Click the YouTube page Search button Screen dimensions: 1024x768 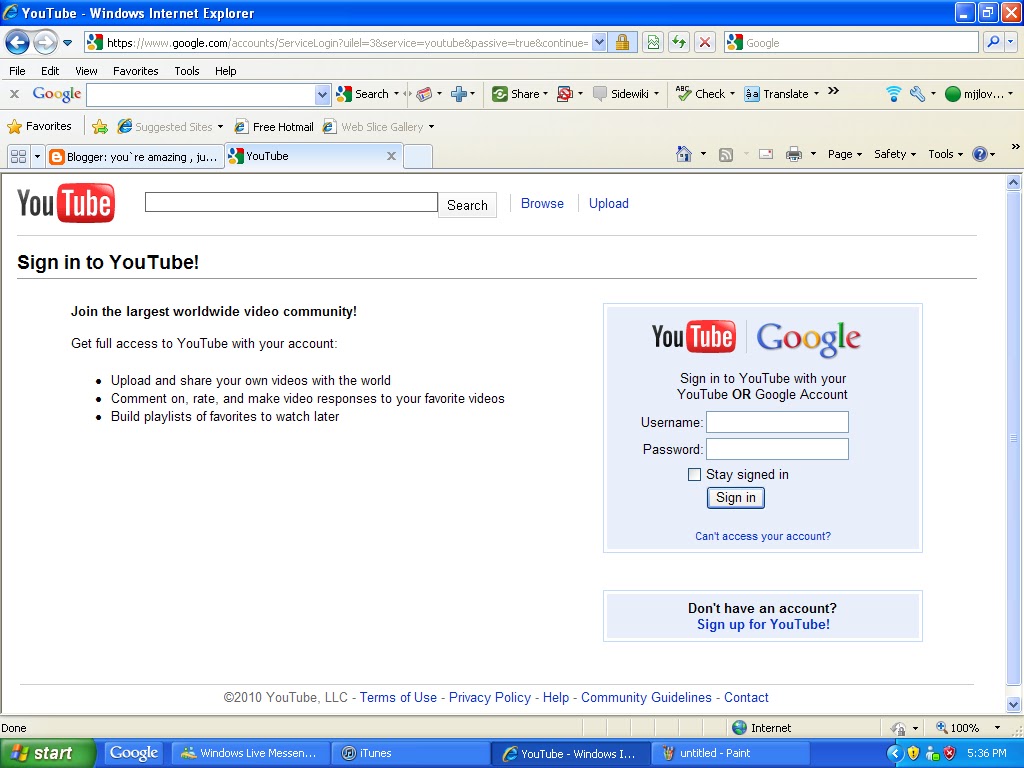[467, 205]
